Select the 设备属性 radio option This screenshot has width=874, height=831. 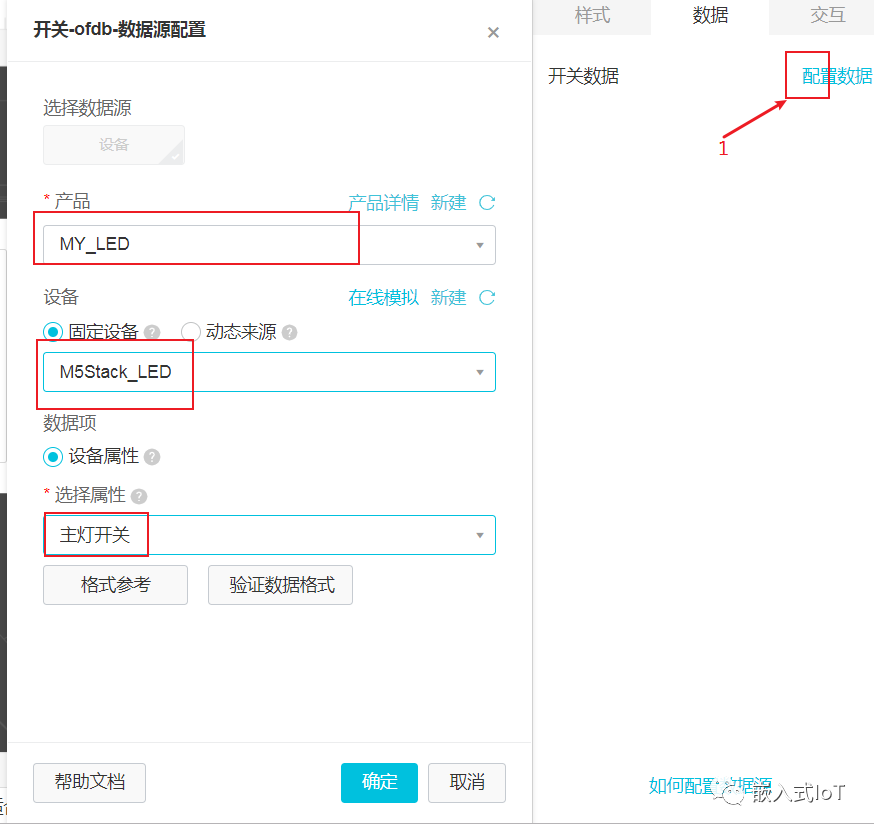(53, 457)
